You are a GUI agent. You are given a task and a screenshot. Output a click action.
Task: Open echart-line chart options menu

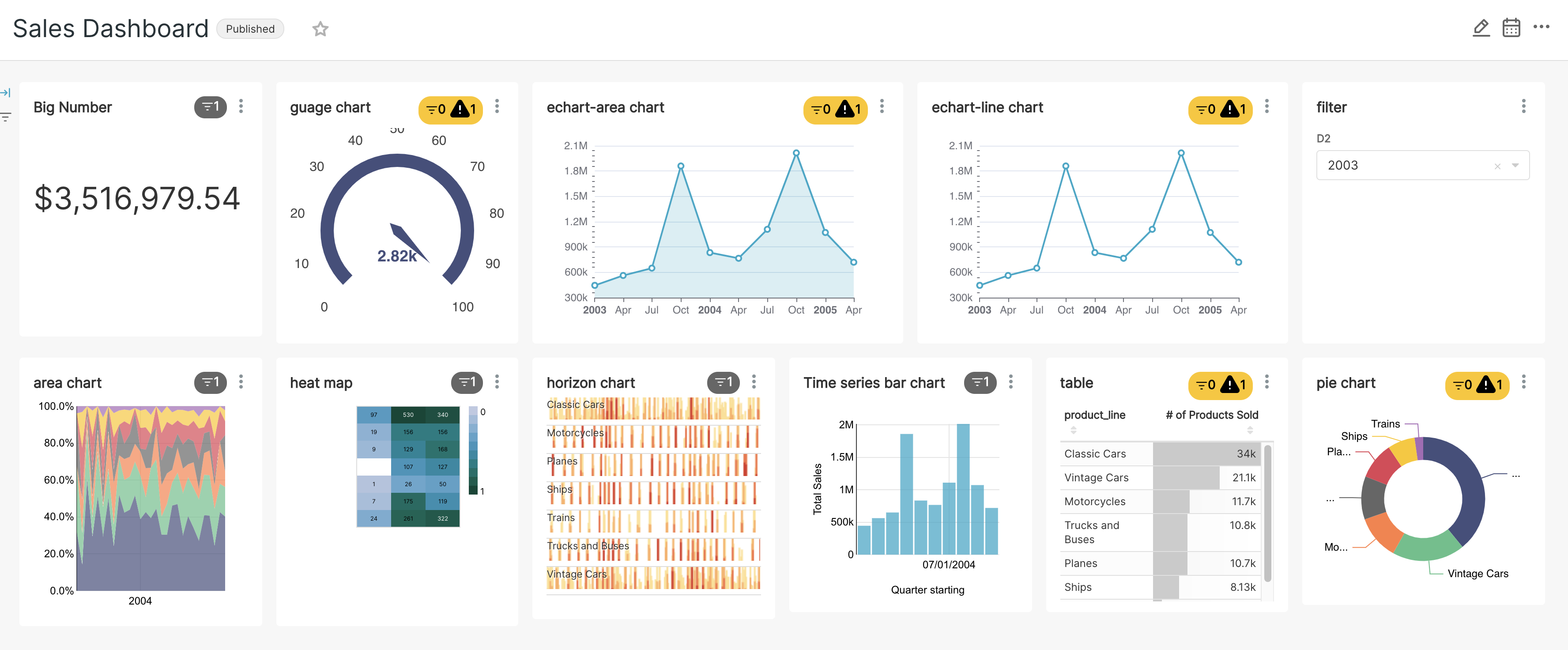point(1266,106)
